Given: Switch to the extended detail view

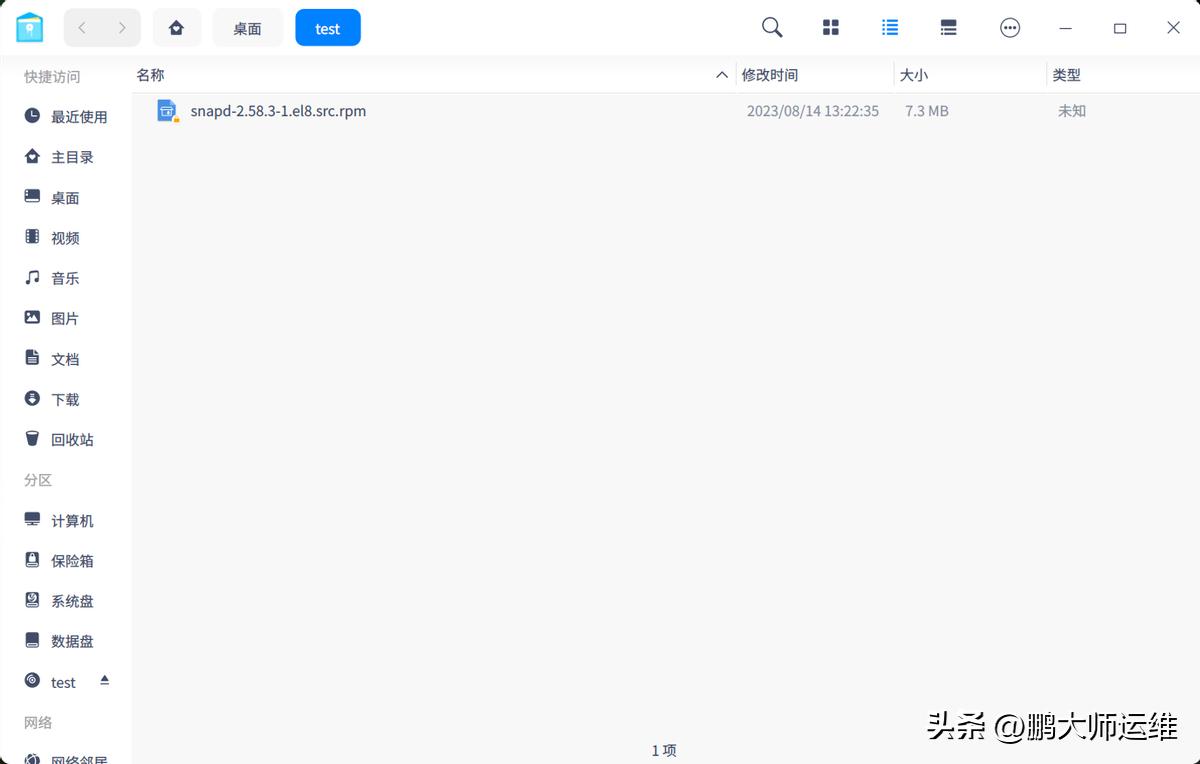Looking at the screenshot, I should [x=948, y=27].
